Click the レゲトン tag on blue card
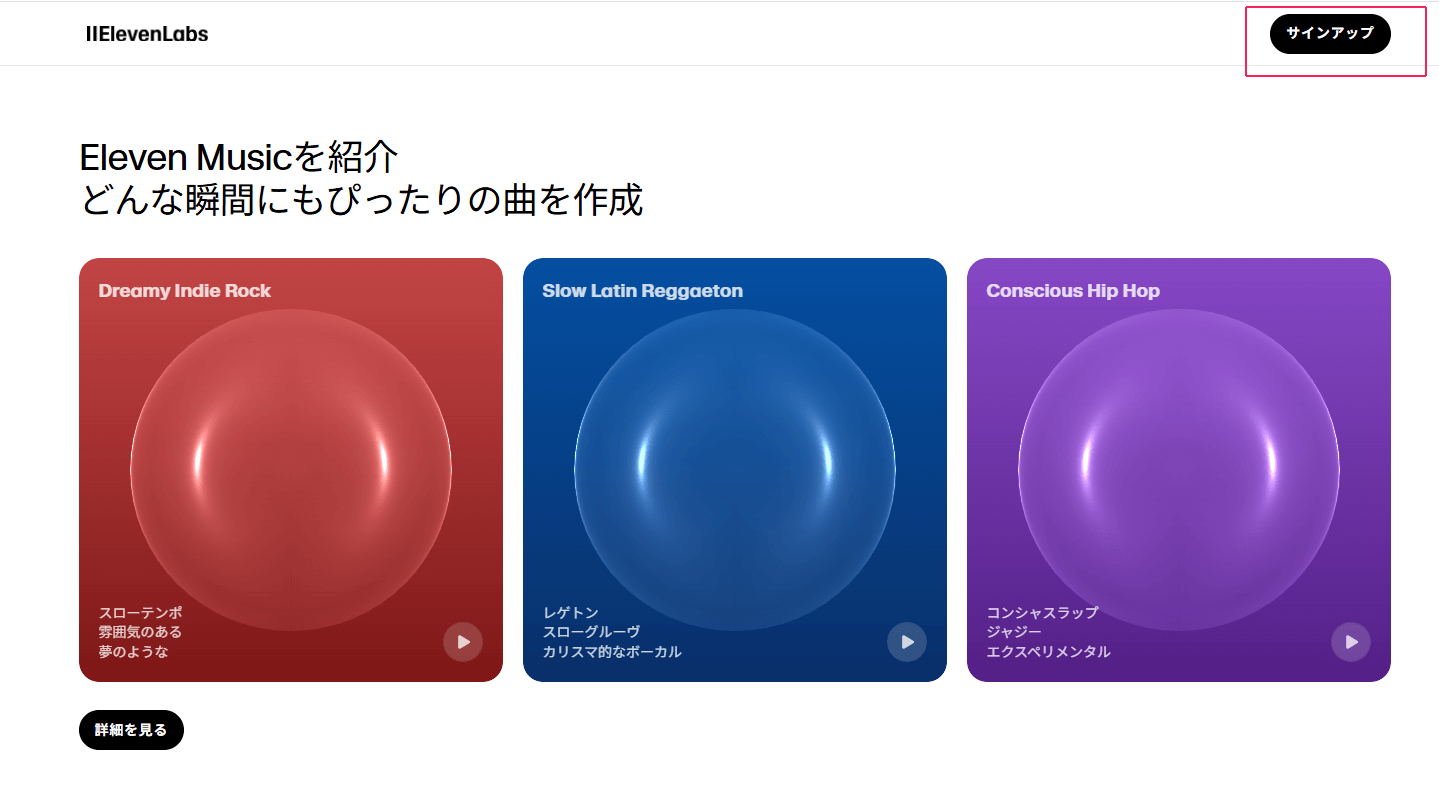Viewport: 1439px width, 790px height. click(570, 612)
